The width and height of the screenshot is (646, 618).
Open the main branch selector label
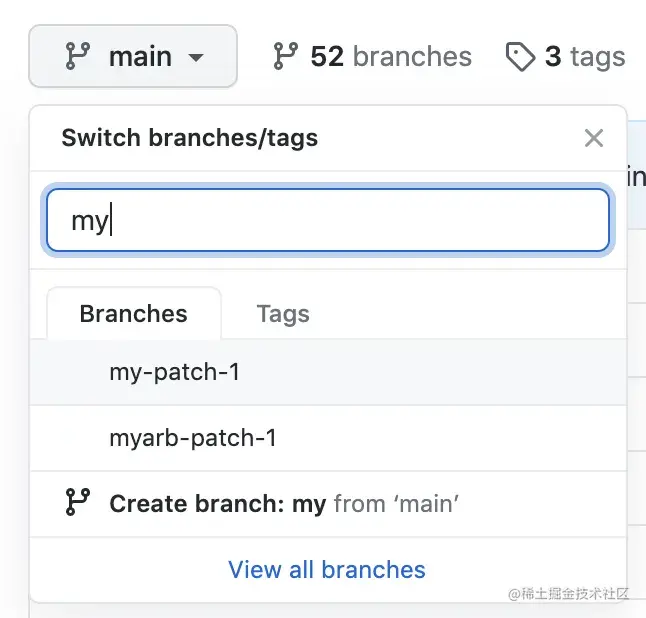[x=140, y=57]
